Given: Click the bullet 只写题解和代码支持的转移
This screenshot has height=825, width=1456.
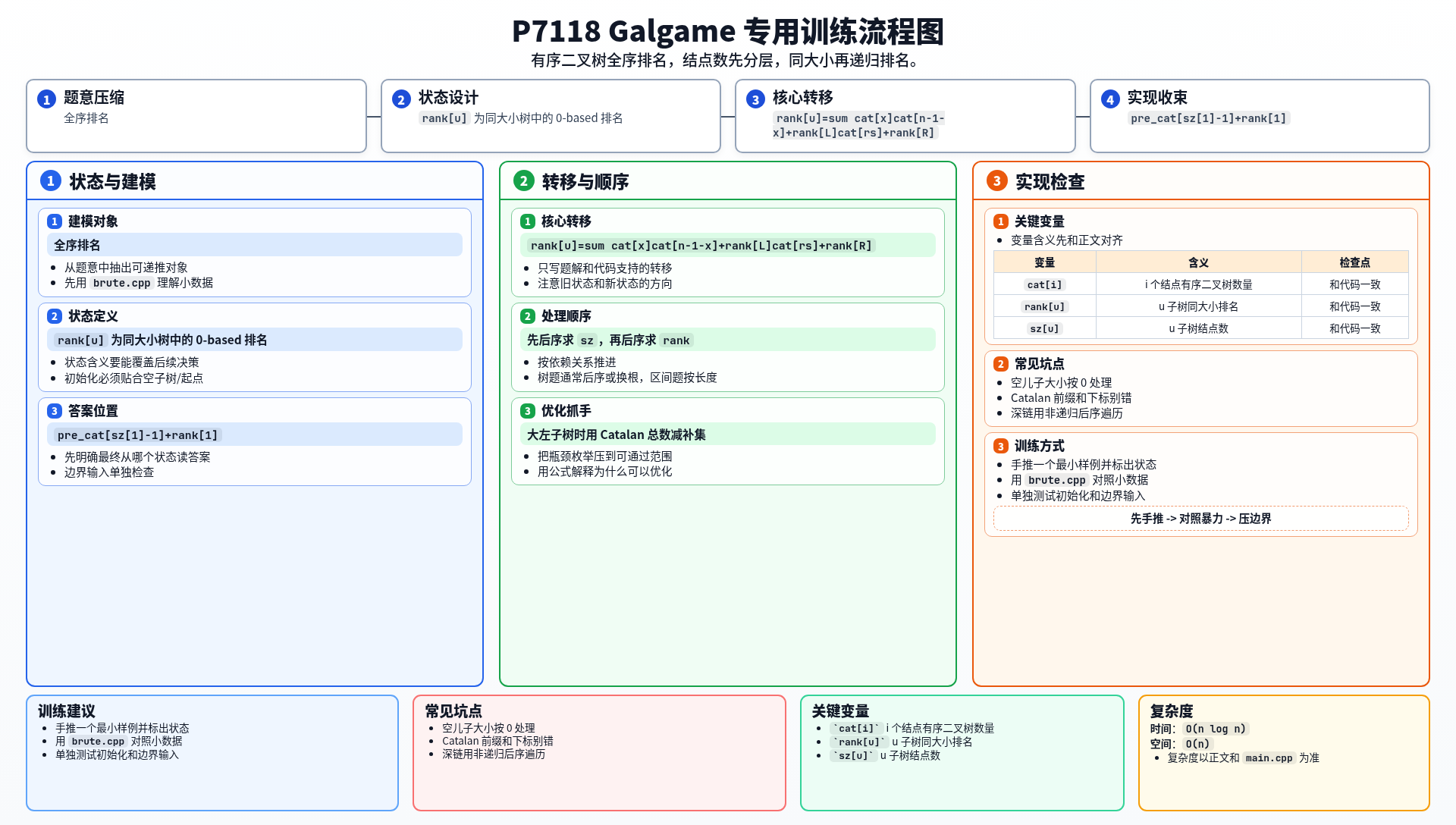Looking at the screenshot, I should 605,268.
